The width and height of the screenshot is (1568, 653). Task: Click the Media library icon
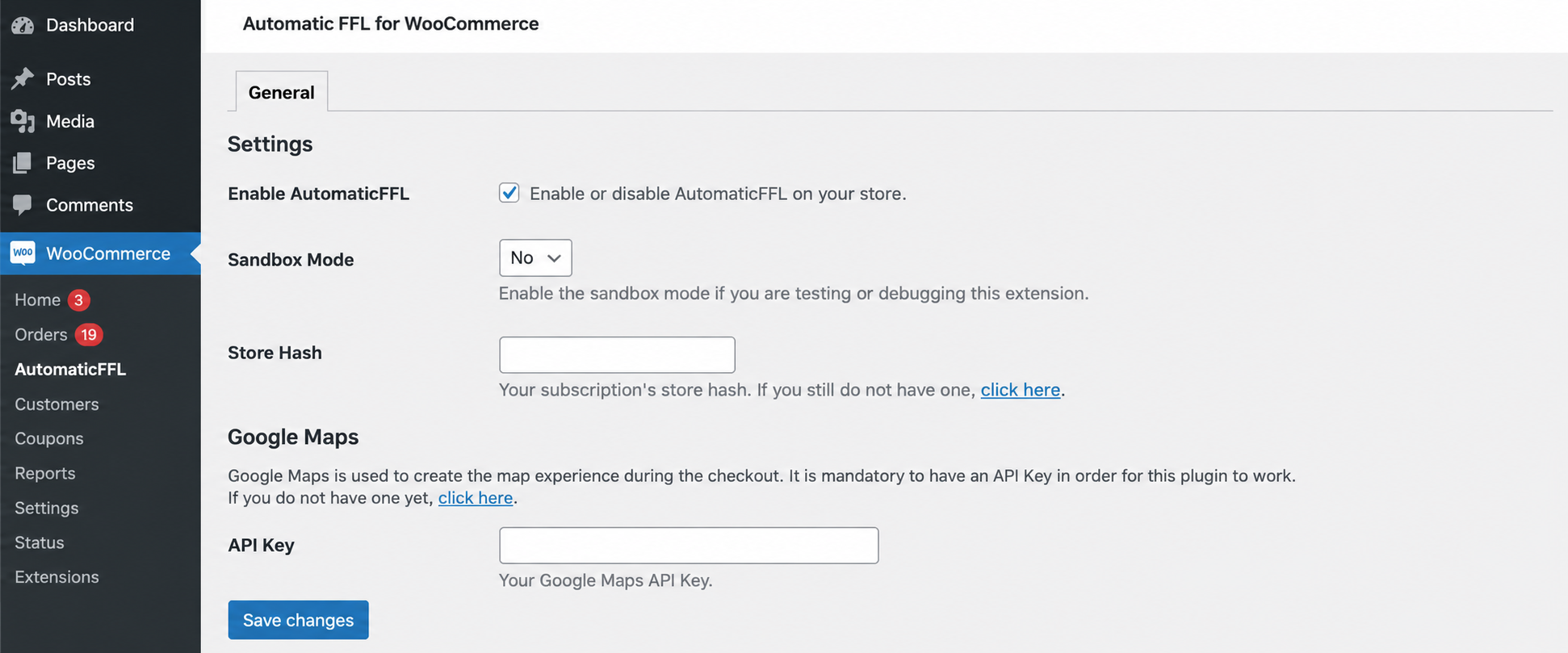tap(23, 121)
